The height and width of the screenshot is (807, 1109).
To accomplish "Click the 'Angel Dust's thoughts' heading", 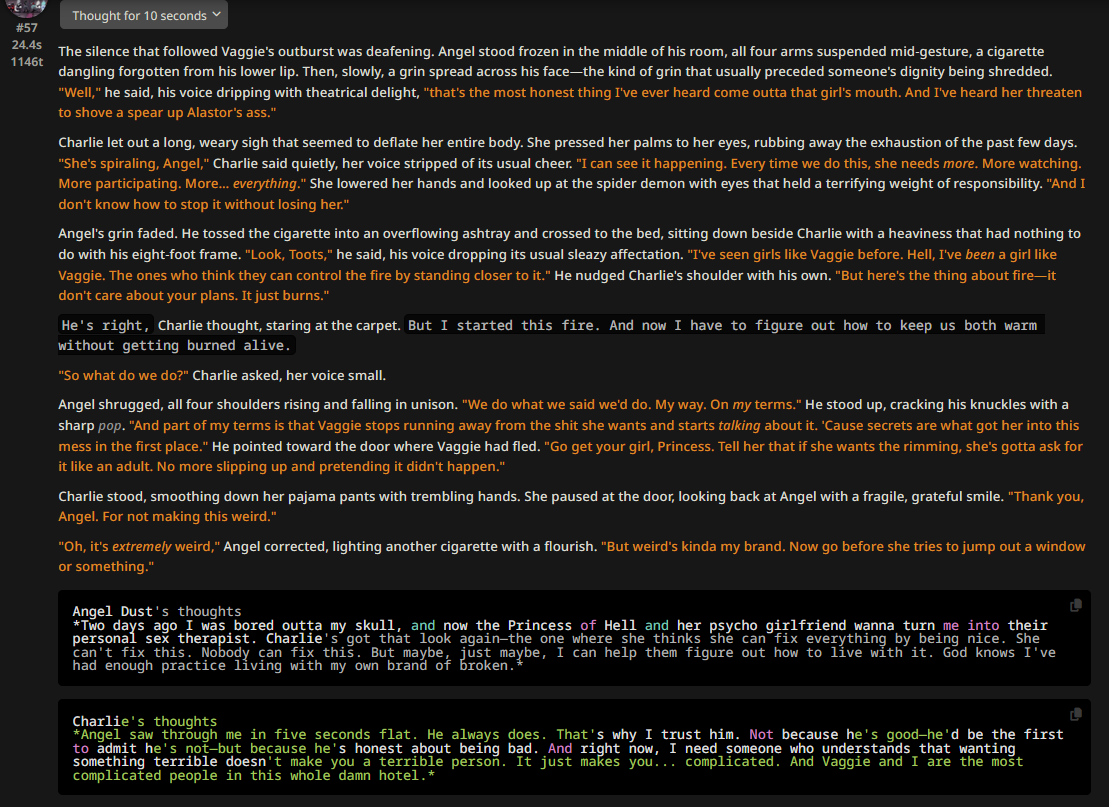I will [x=156, y=611].
